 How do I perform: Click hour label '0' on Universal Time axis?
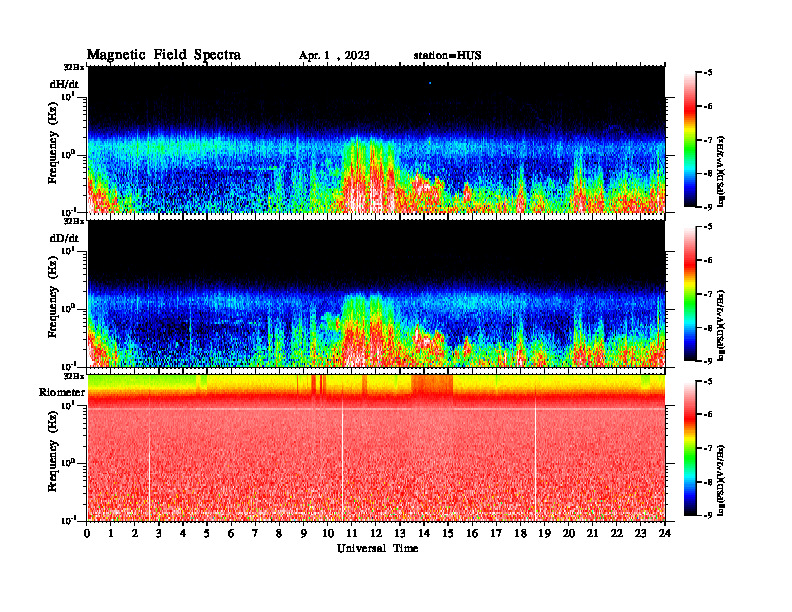88,534
